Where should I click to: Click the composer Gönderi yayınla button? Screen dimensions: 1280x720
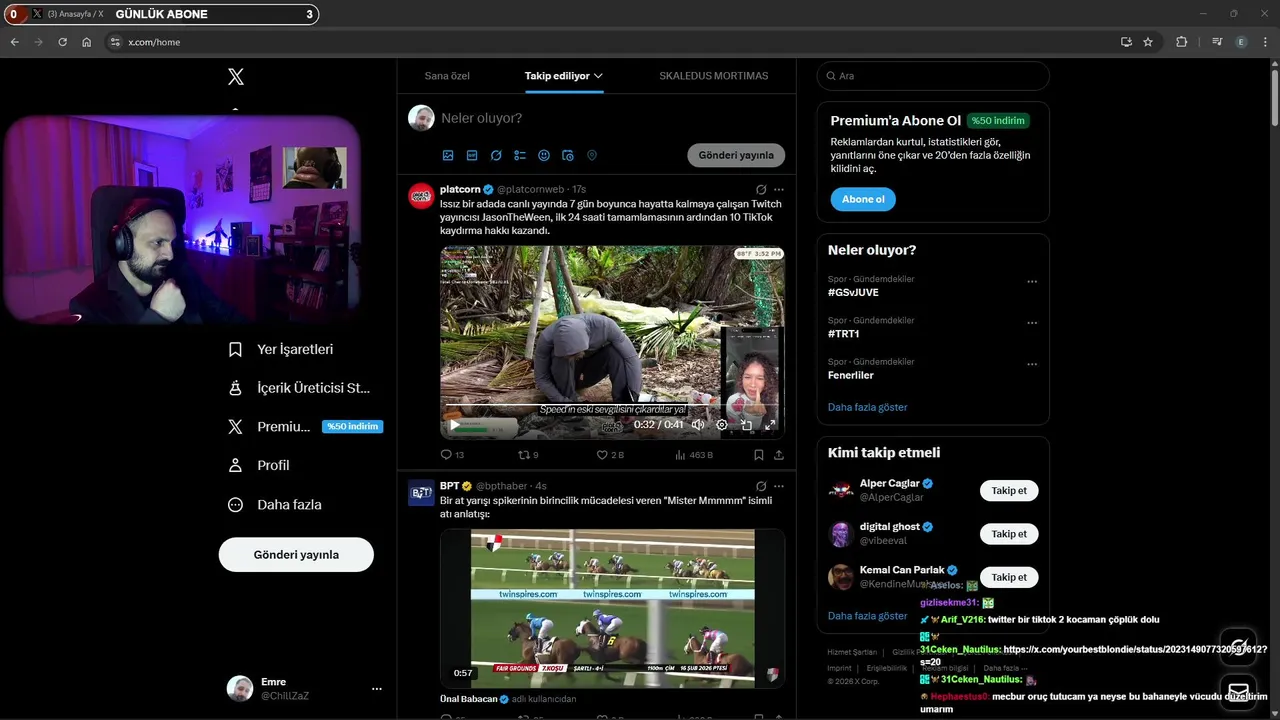(x=736, y=155)
